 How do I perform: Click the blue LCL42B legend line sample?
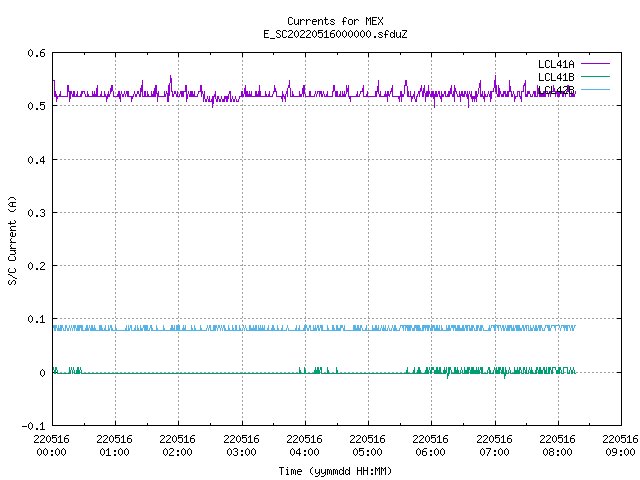point(595,89)
